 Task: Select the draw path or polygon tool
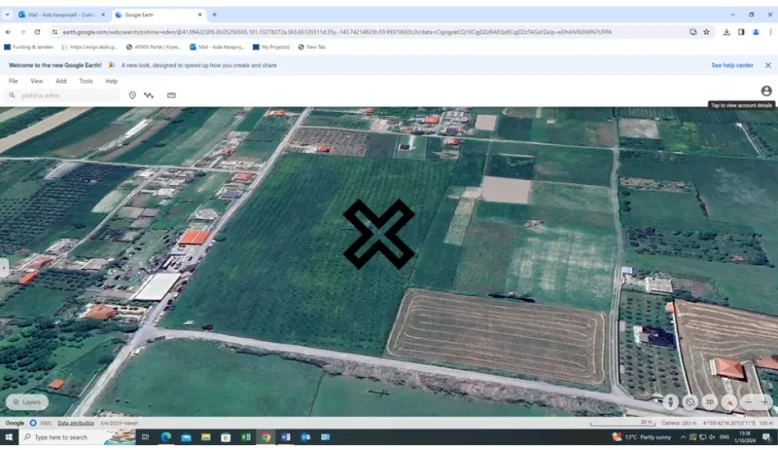[149, 95]
